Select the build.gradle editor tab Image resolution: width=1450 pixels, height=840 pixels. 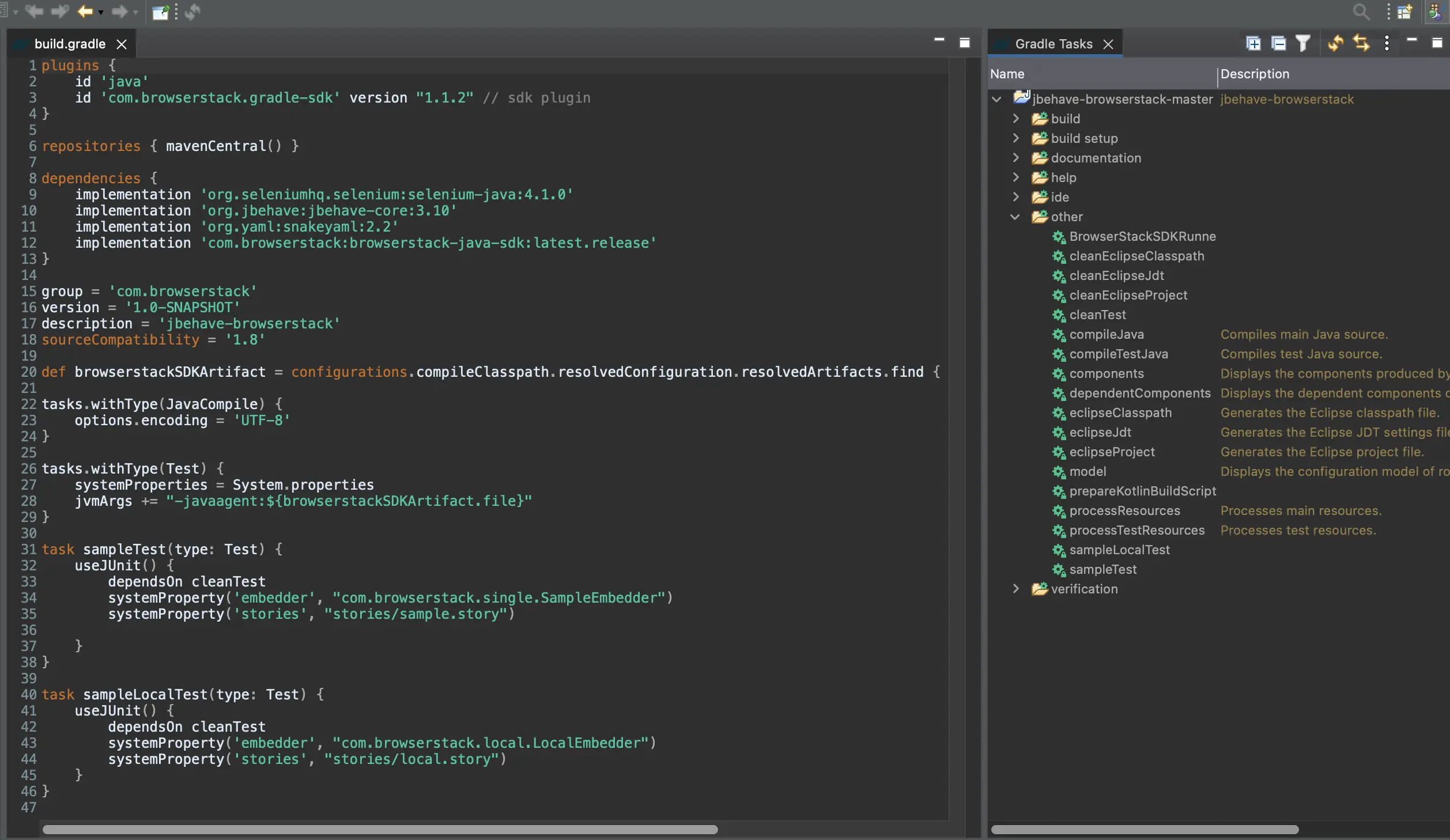coord(70,44)
